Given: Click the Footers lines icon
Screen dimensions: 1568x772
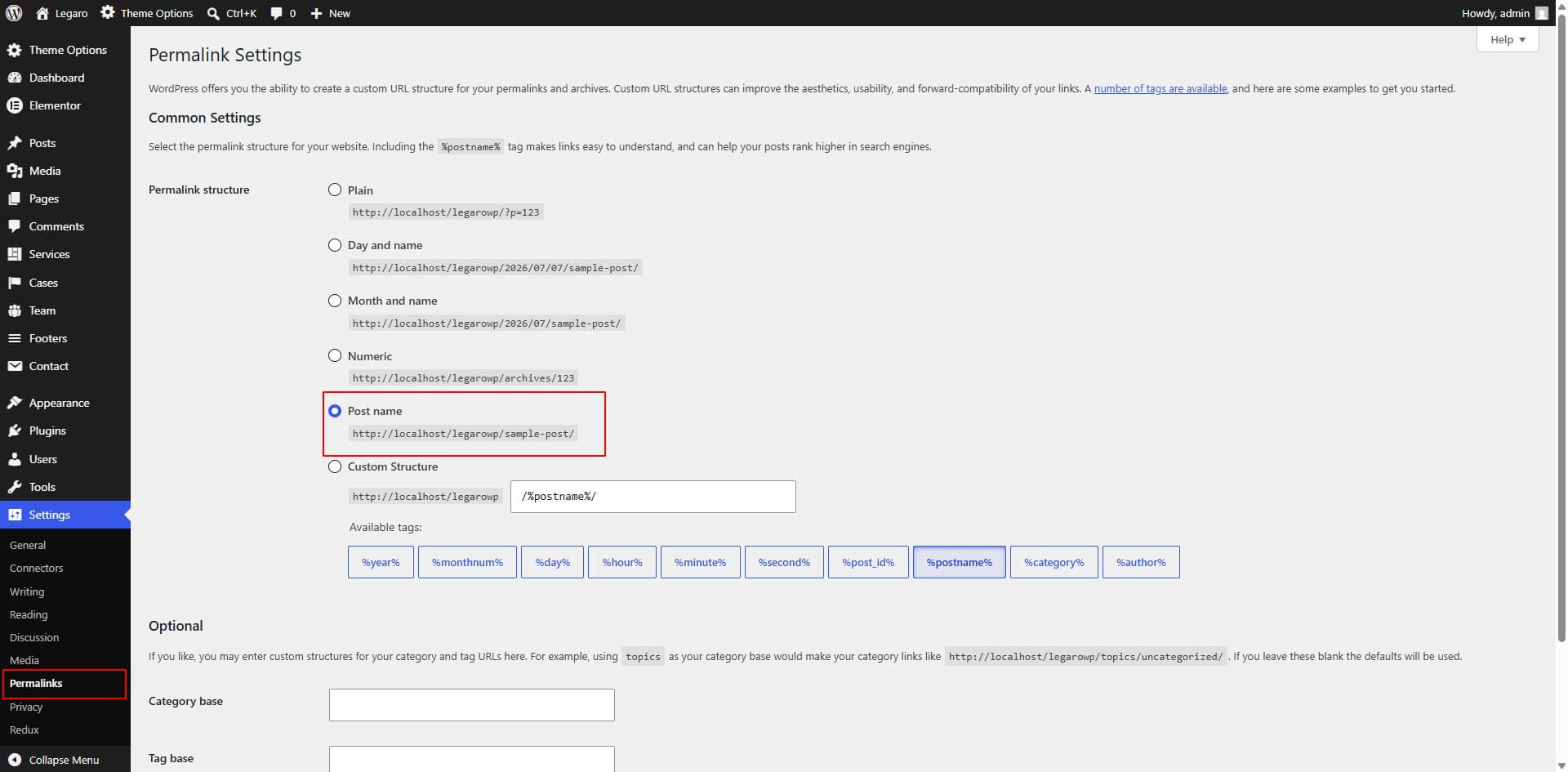Looking at the screenshot, I should tap(15, 338).
